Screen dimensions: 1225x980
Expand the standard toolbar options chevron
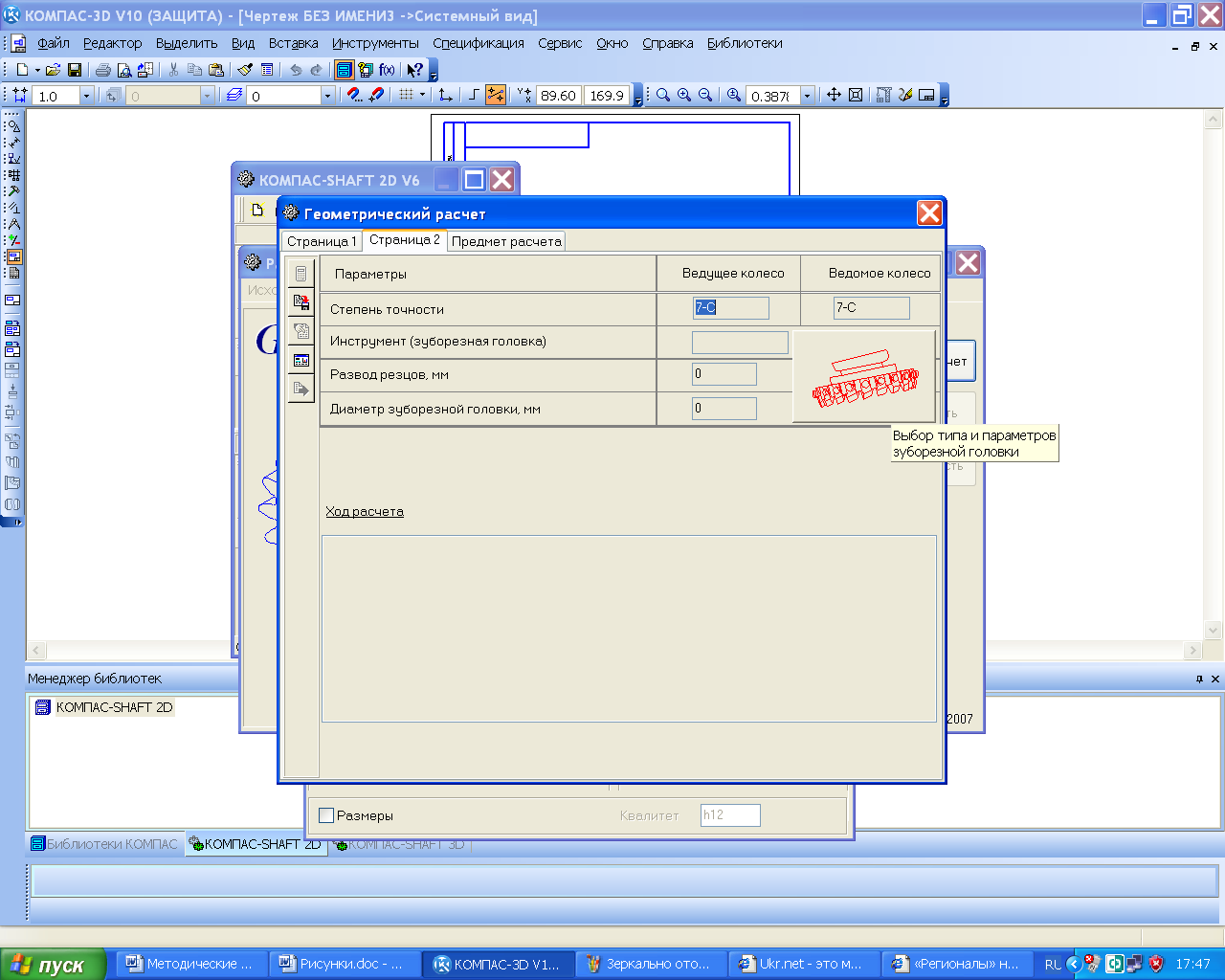pyautogui.click(x=434, y=74)
